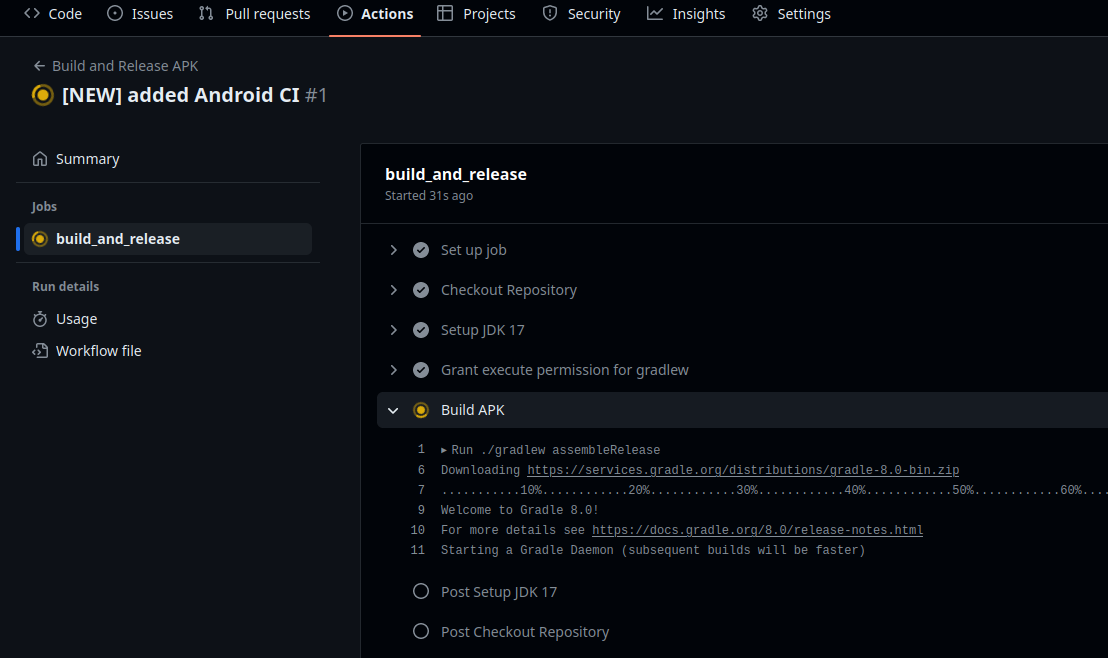Expand the Checkout Repository step
This screenshot has width=1108, height=658.
pos(394,290)
